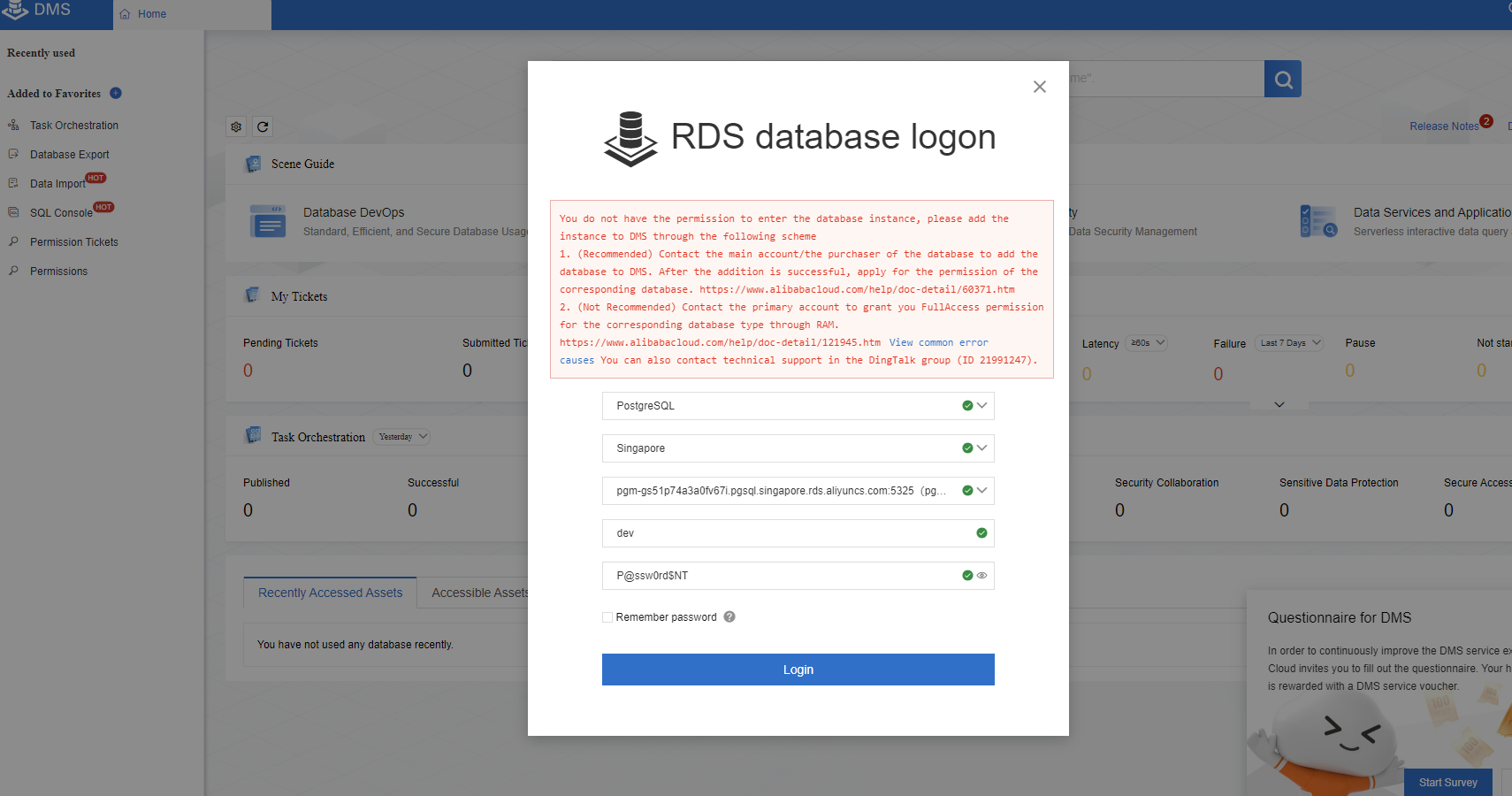Click the RDS database logon stack icon
1512x796 pixels.
630,138
